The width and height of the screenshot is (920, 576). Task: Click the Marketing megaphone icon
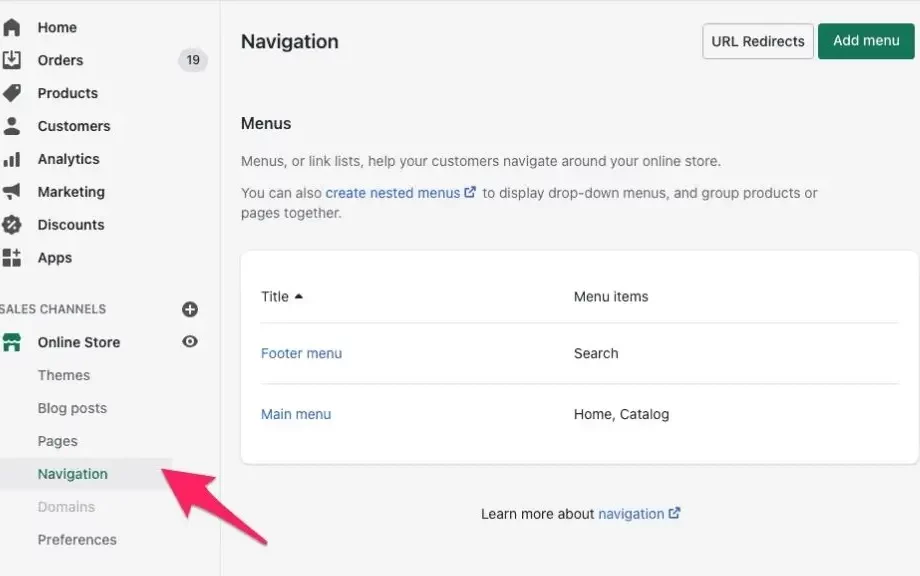tap(13, 192)
